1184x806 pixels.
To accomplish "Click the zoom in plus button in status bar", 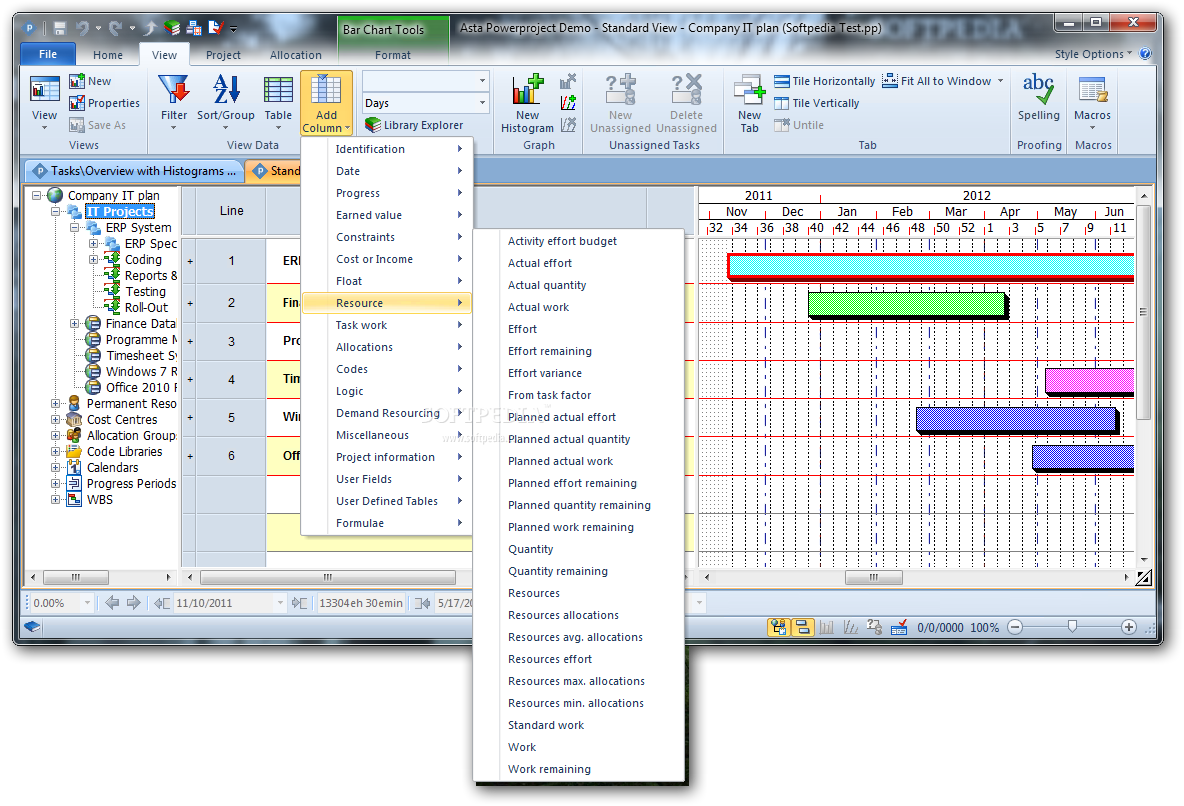I will tap(1128, 627).
